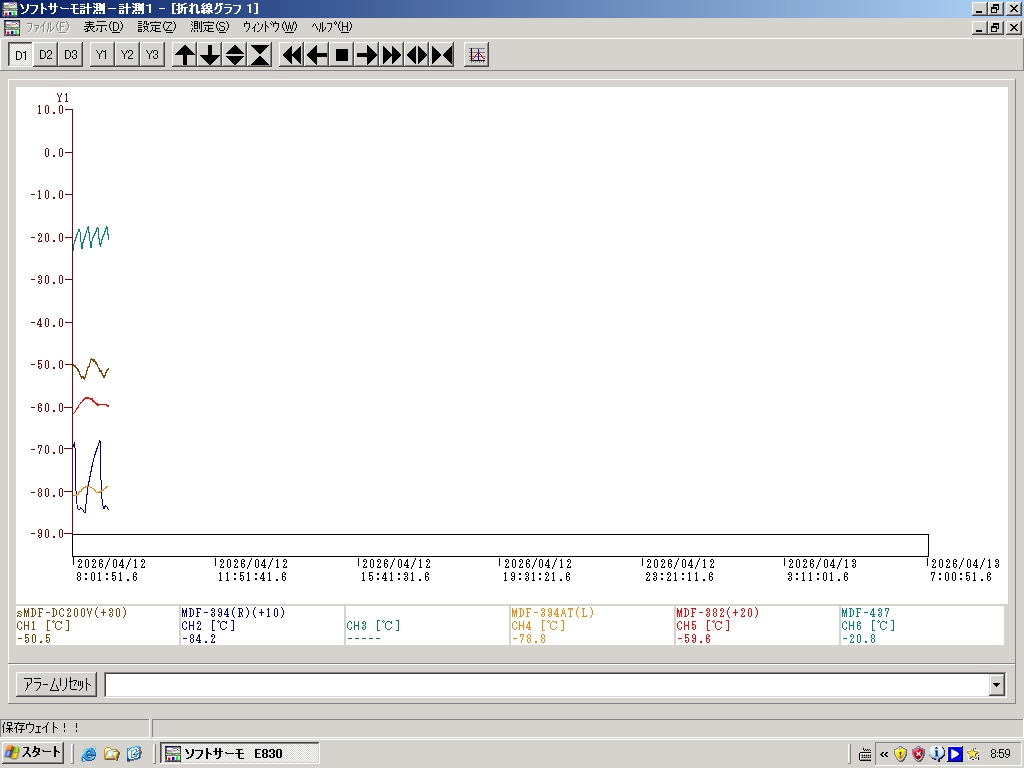Click the scroll Y-axis down arrow icon
The height and width of the screenshot is (768, 1024).
(210, 55)
